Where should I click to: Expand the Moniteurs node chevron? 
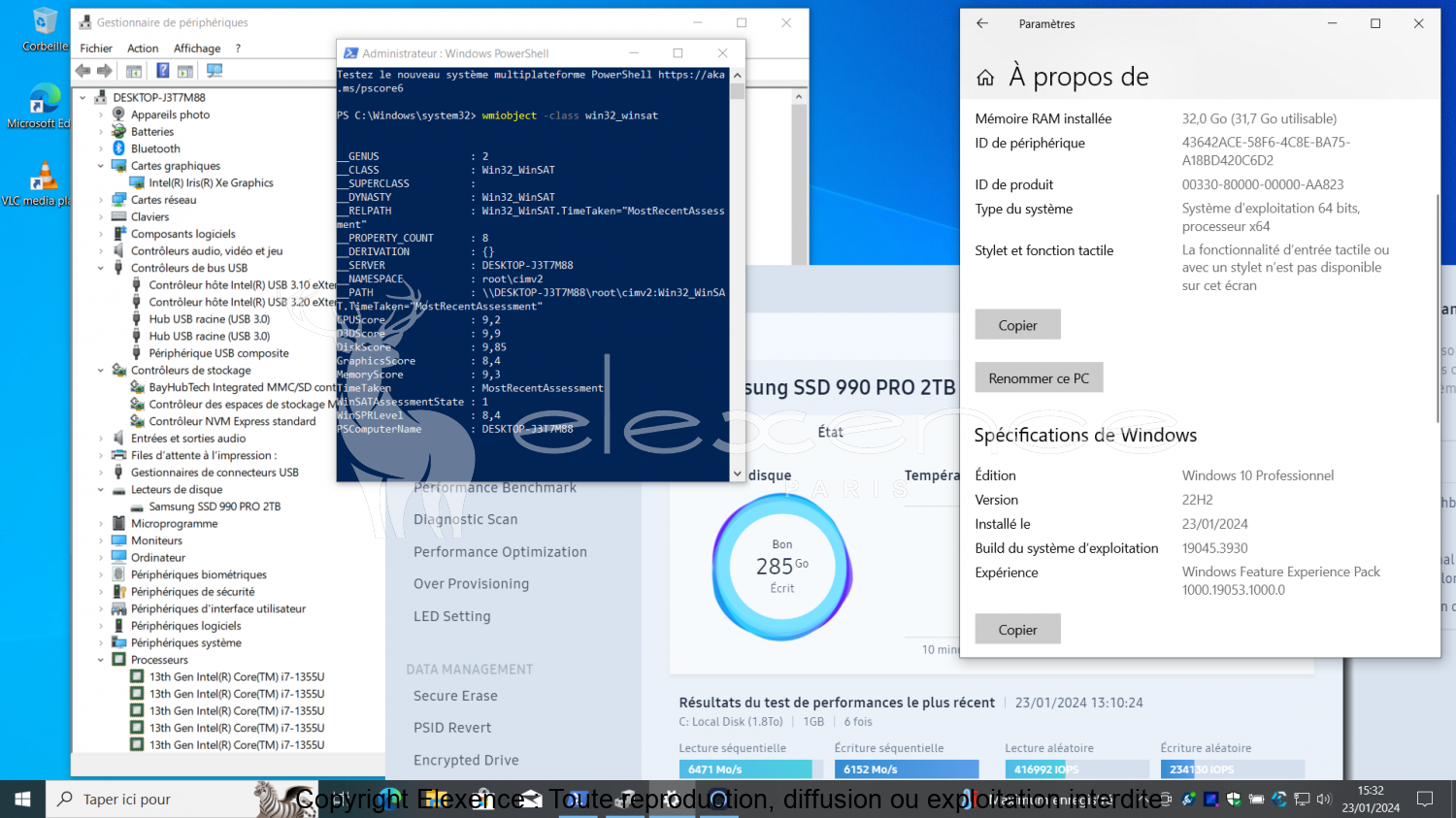(x=101, y=540)
